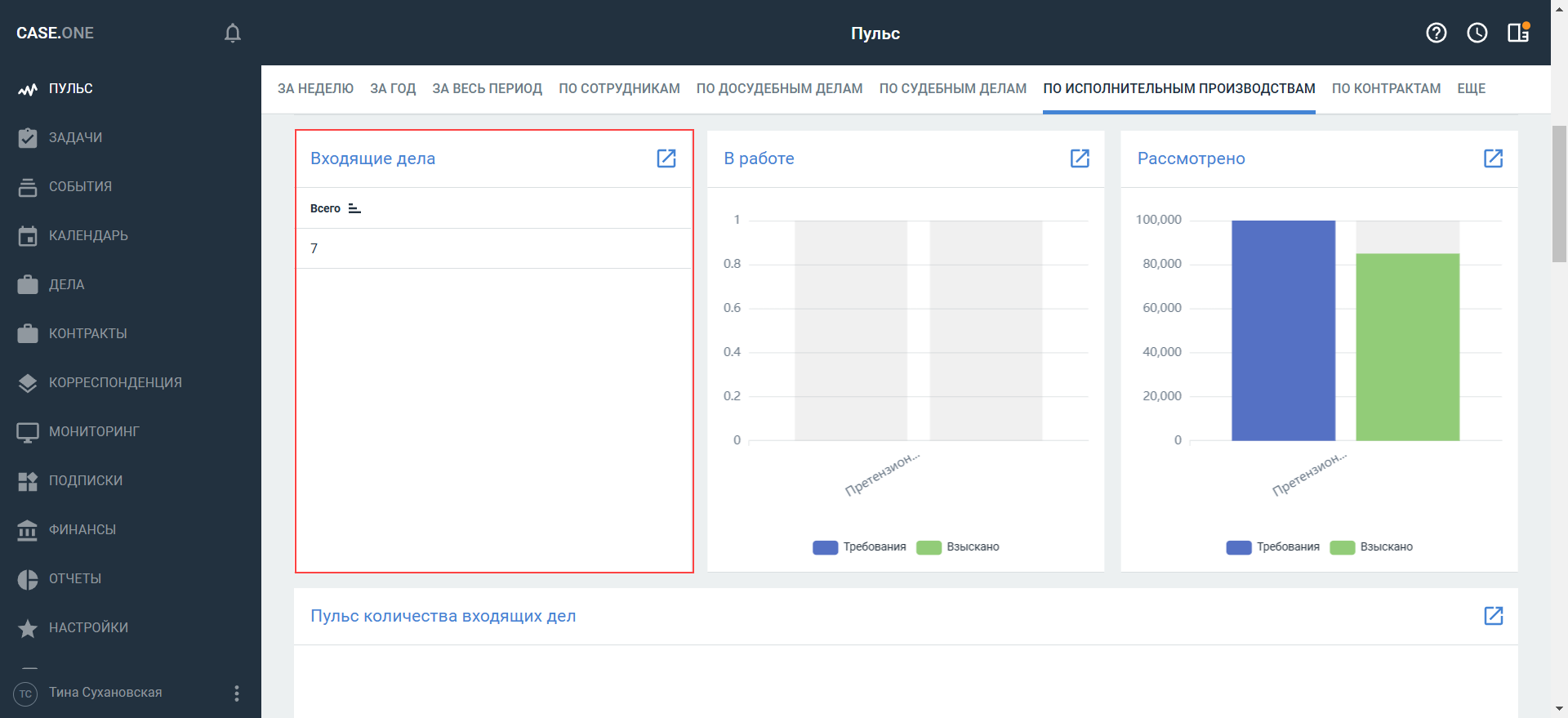Click the Задачи clipboard icon
Image resolution: width=1568 pixels, height=718 pixels.
(28, 137)
